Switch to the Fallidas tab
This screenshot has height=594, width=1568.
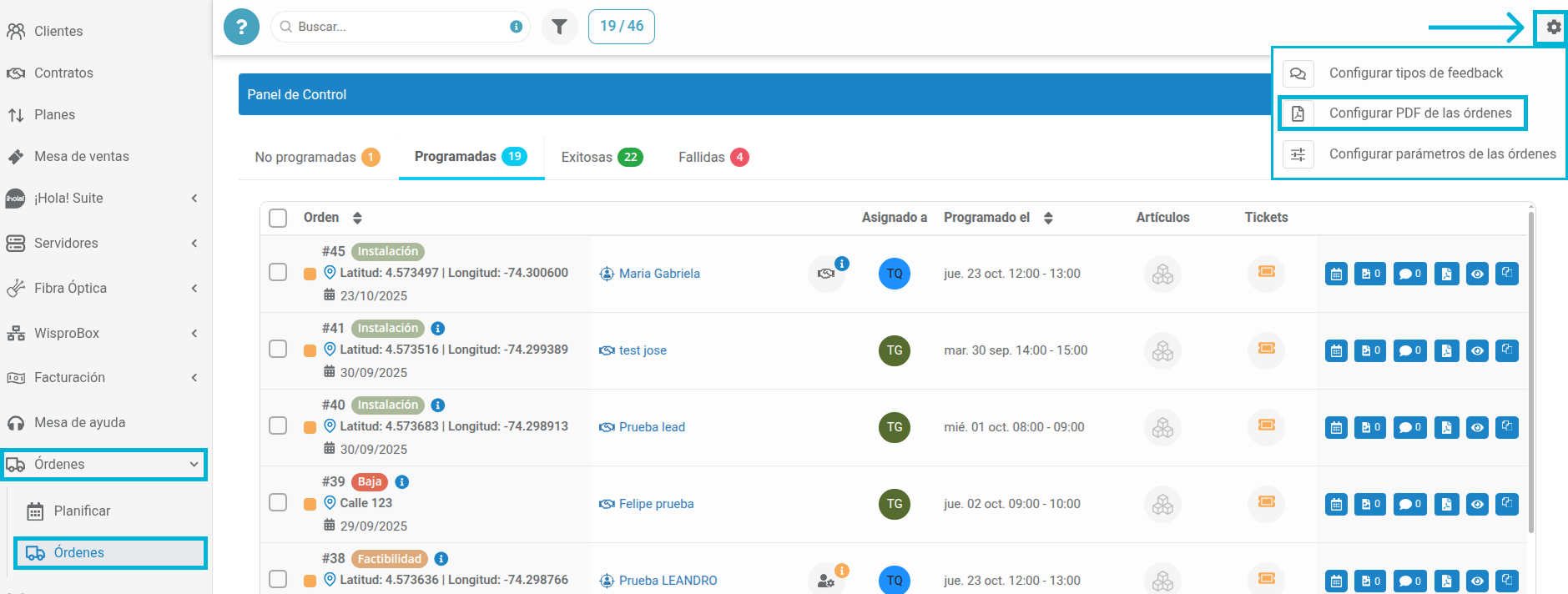click(714, 157)
